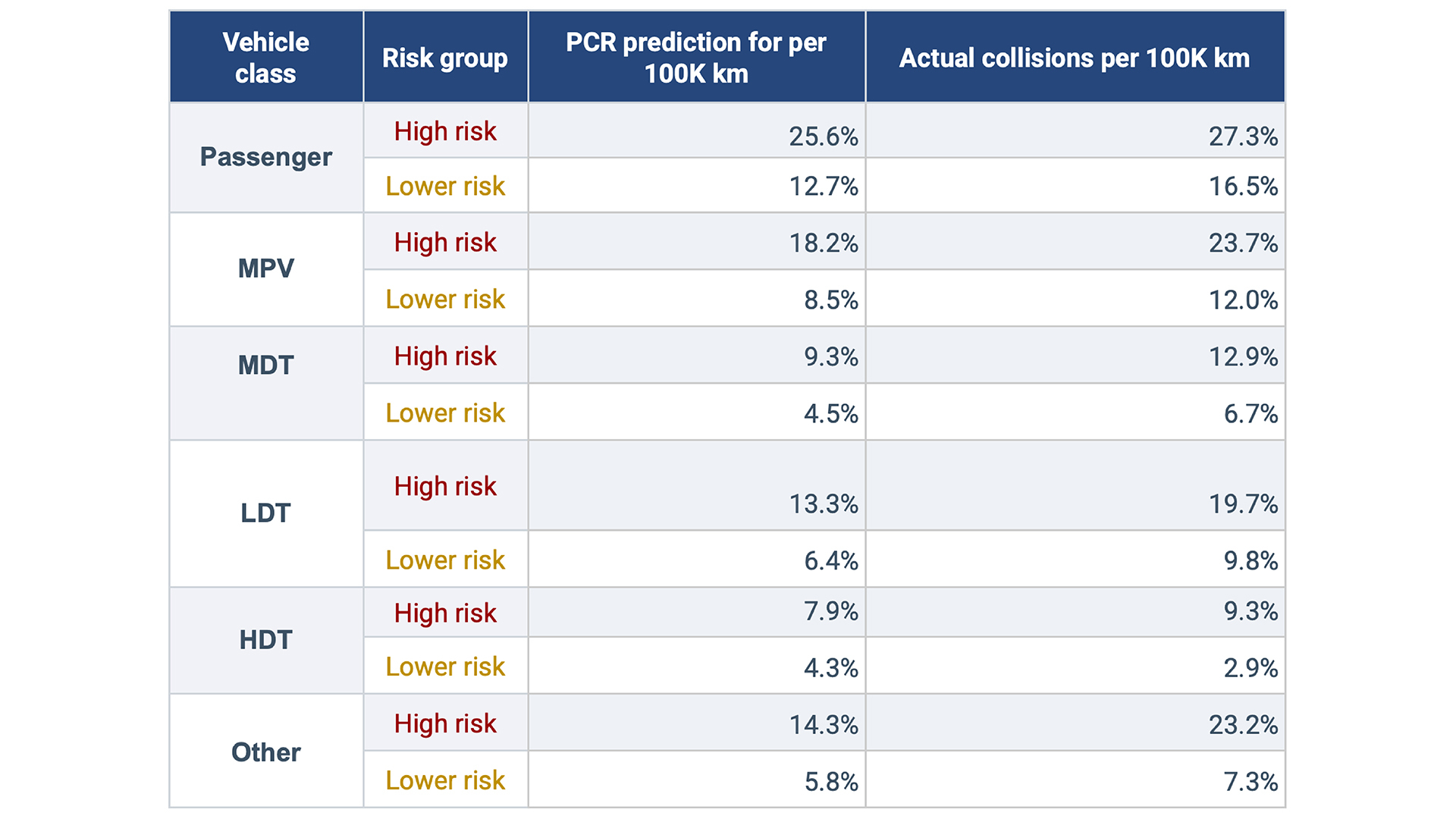
Task: Click the HDT vehicle class cell
Action: point(265,640)
